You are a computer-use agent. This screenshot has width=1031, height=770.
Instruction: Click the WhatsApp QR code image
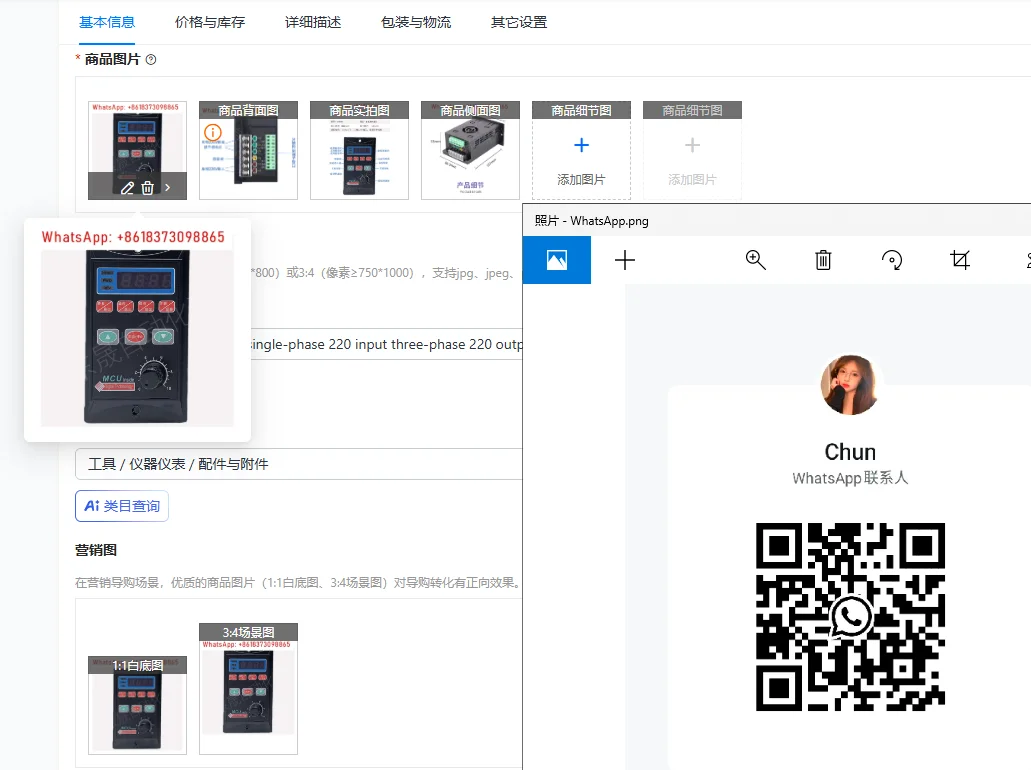[x=850, y=617]
